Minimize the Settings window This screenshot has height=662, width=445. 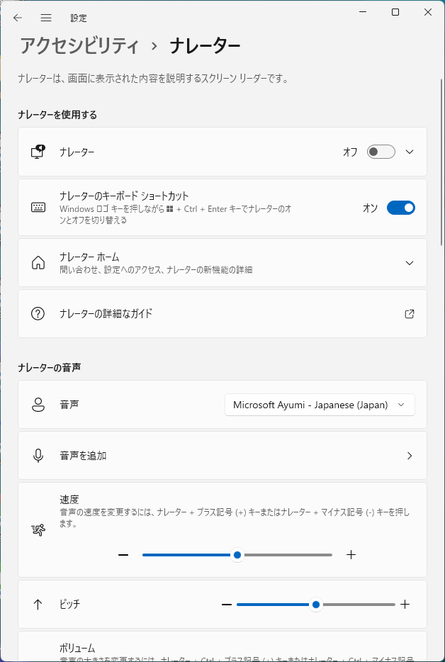[363, 12]
